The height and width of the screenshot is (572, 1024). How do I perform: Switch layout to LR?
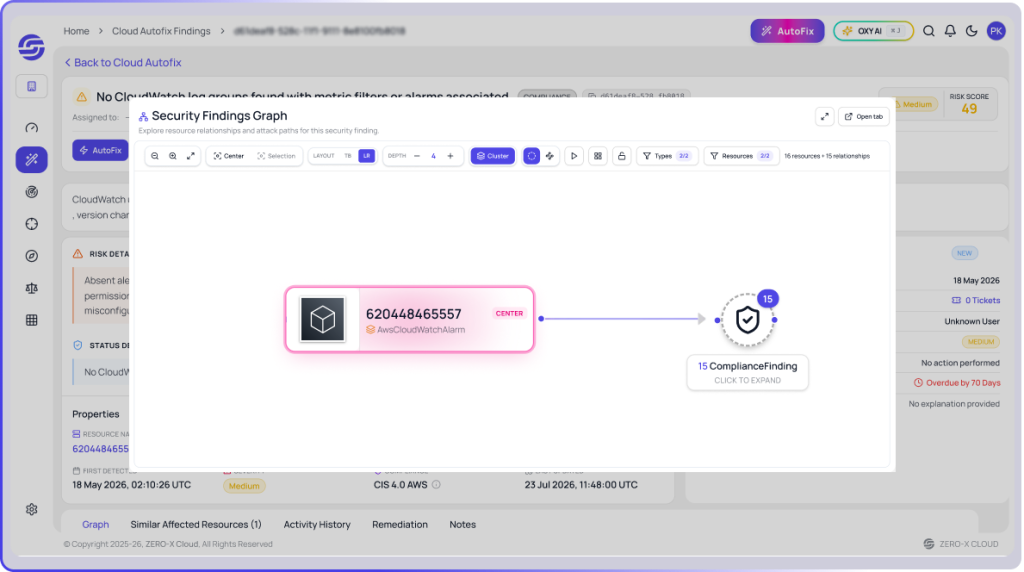366,156
